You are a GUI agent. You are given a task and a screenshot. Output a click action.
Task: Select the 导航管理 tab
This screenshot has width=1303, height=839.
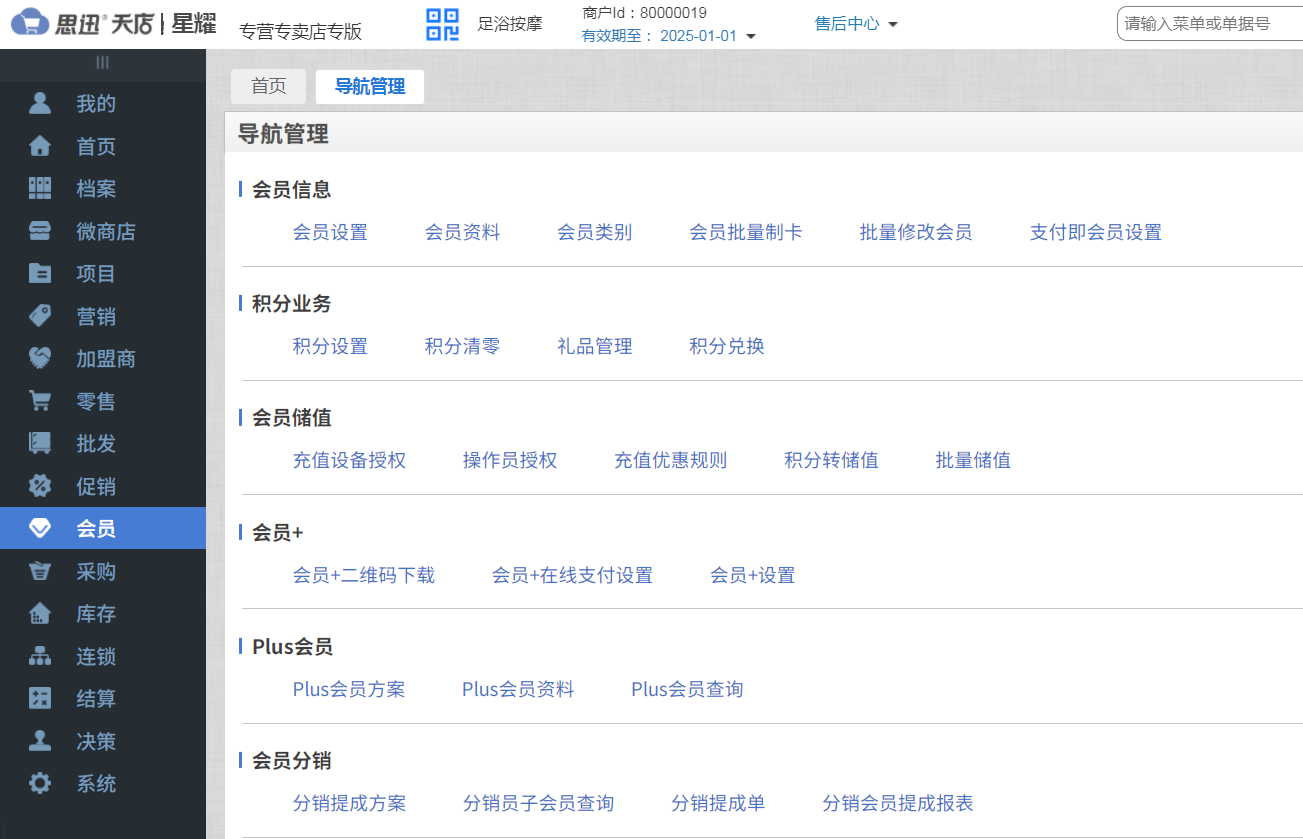[x=369, y=86]
